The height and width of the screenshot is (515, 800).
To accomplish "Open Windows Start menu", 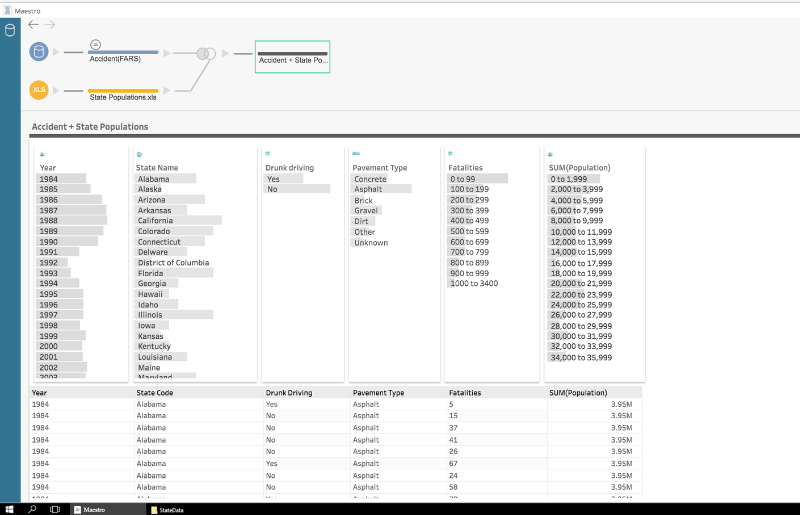I will (9, 509).
